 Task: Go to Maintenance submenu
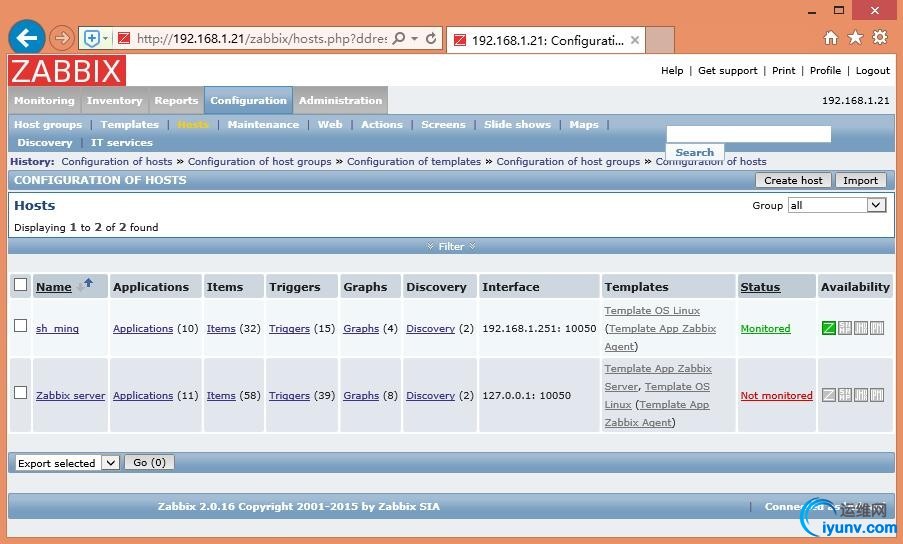click(x=263, y=124)
